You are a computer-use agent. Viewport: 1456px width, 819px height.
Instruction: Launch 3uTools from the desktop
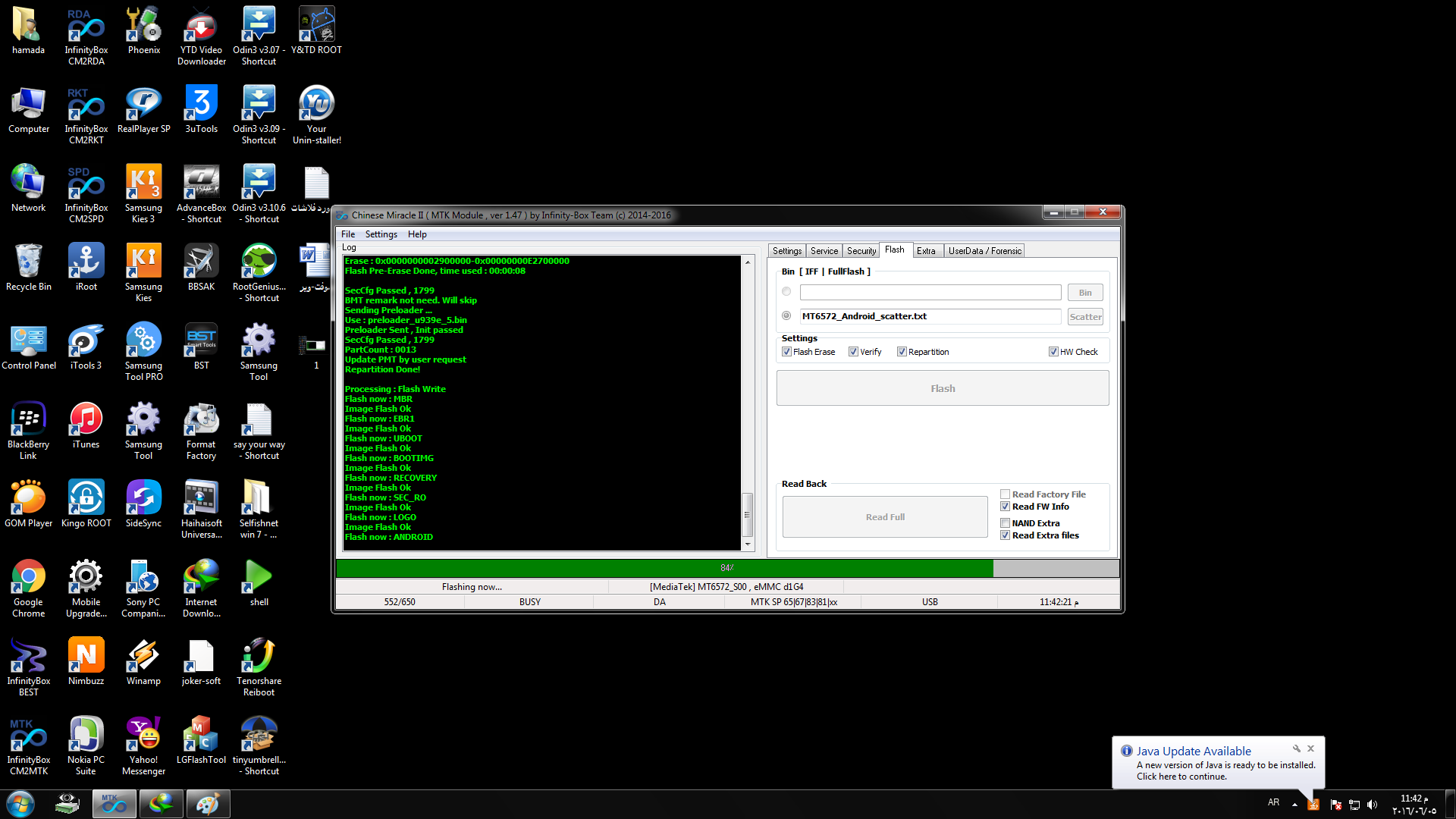point(202,109)
